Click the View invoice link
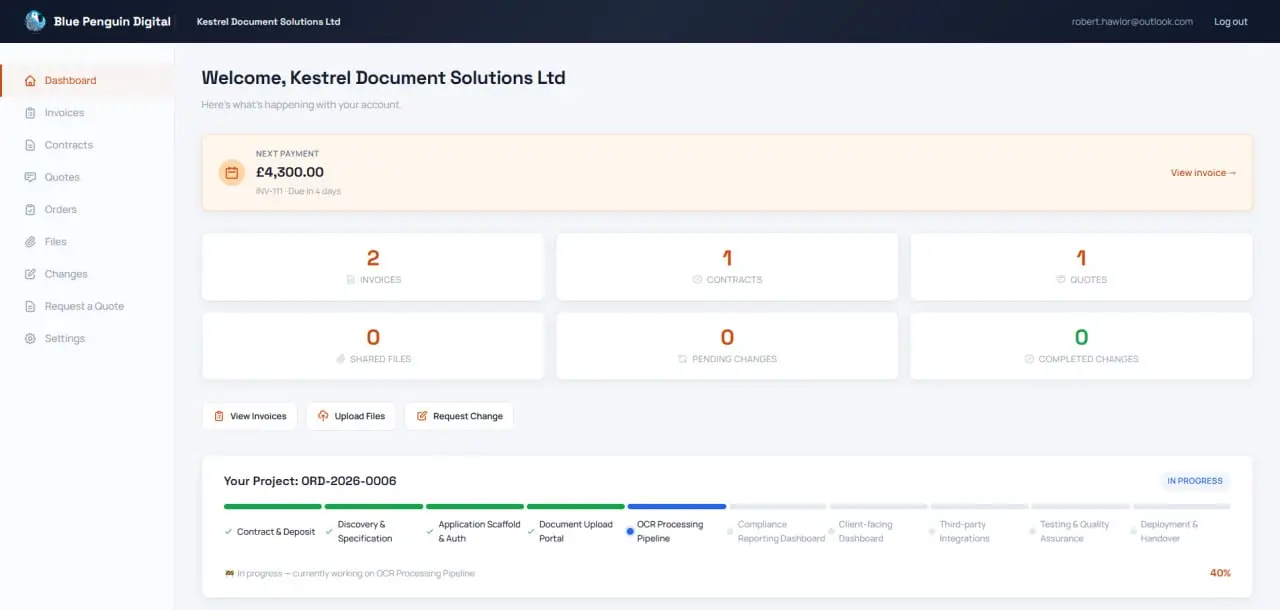 click(1203, 173)
